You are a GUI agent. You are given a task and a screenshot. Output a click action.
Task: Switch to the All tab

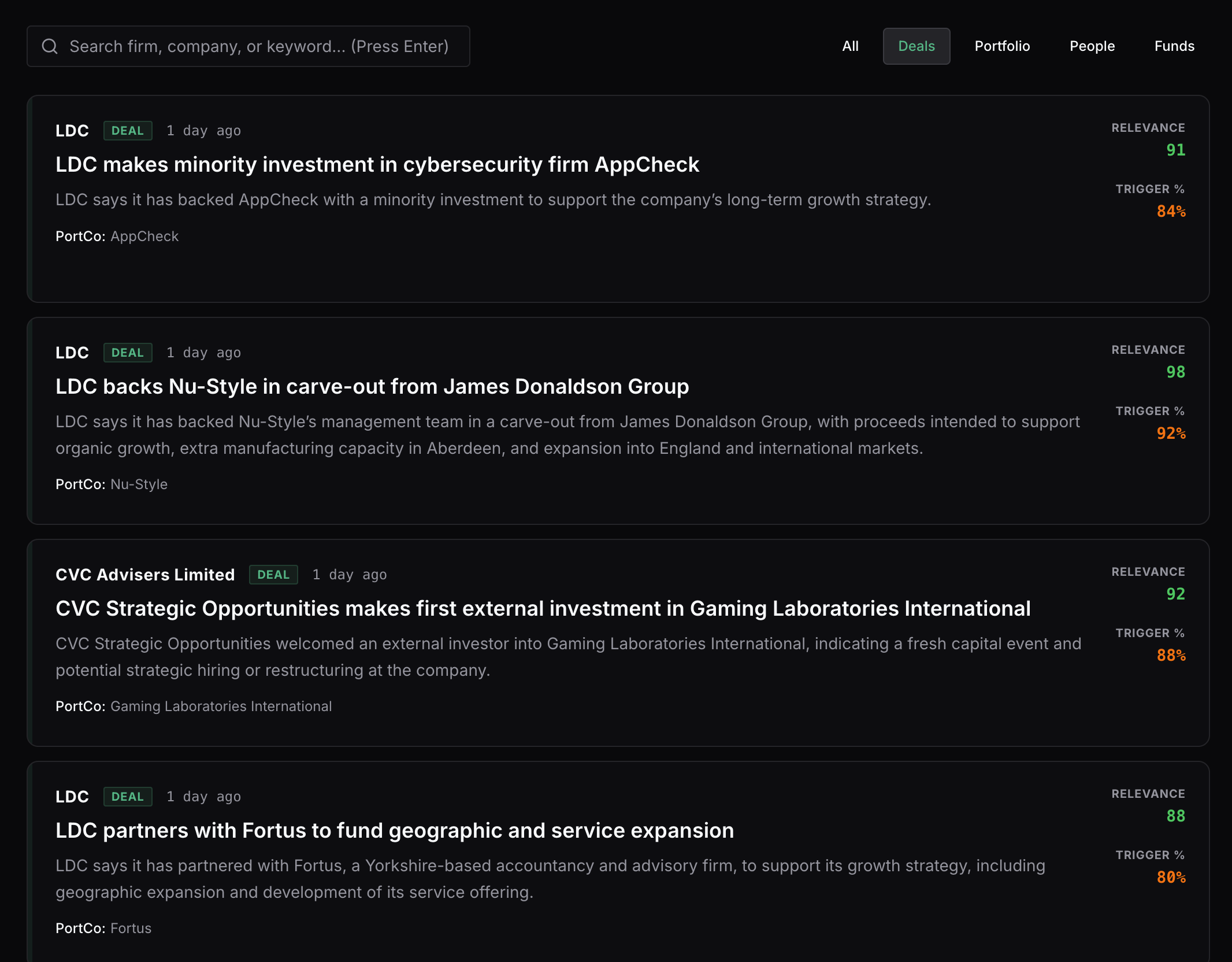pos(850,46)
